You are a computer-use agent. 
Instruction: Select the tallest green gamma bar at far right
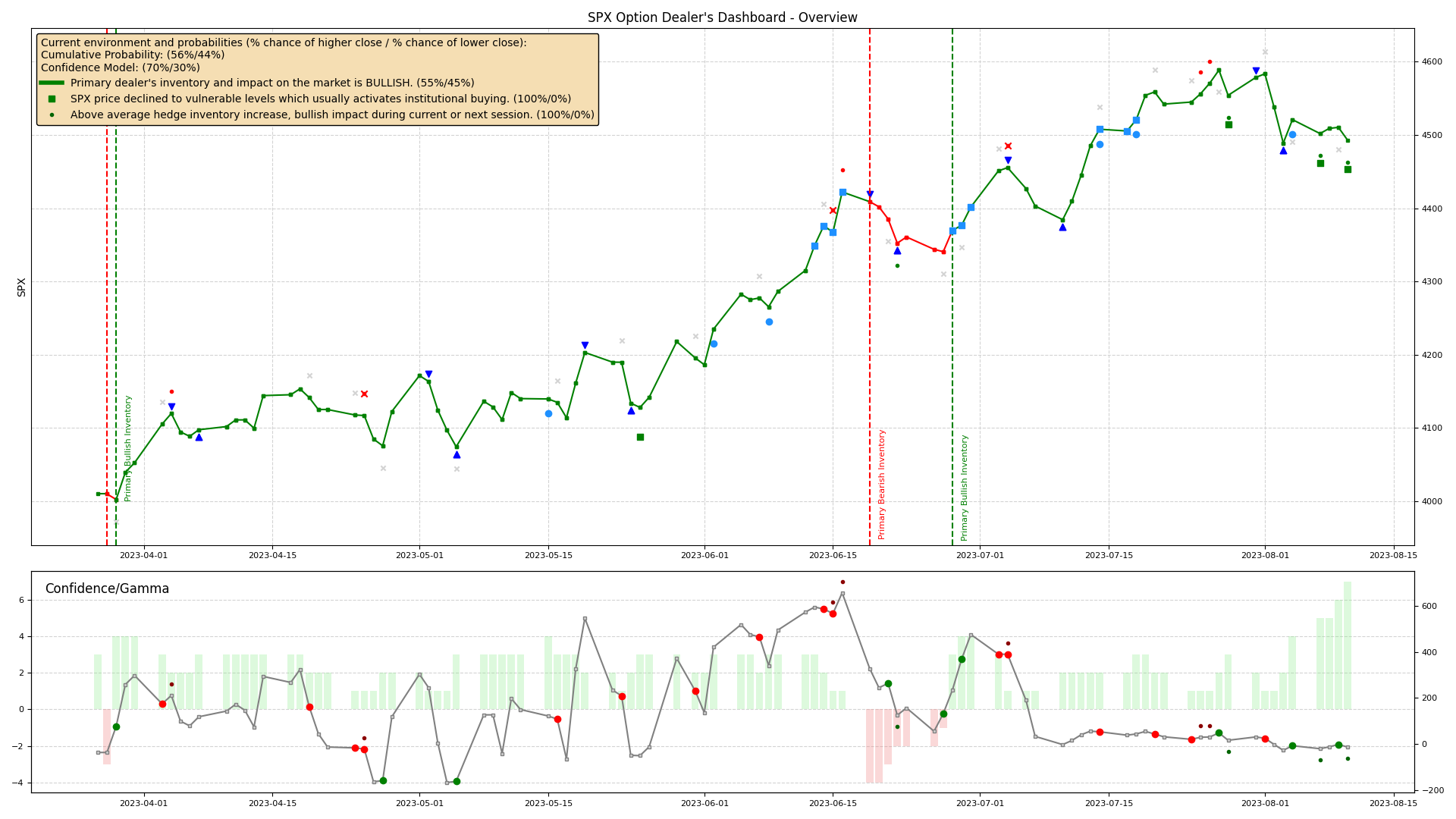point(1348,645)
